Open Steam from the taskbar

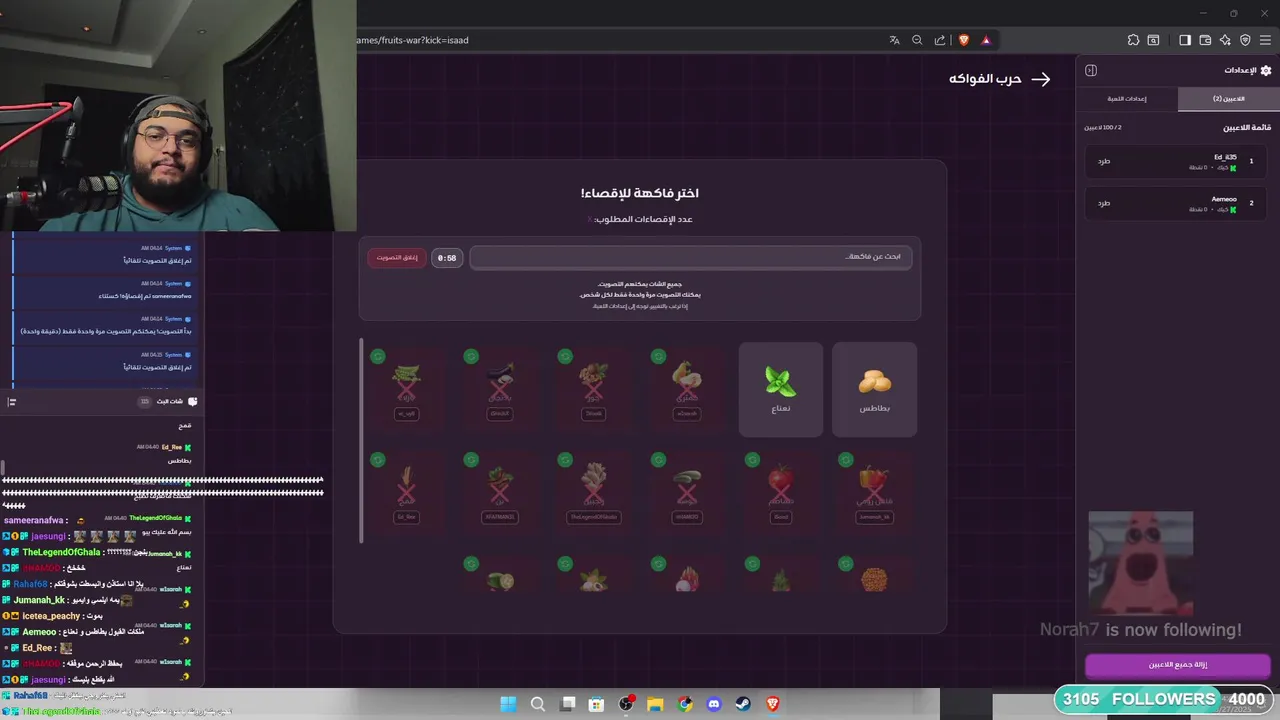point(743,704)
